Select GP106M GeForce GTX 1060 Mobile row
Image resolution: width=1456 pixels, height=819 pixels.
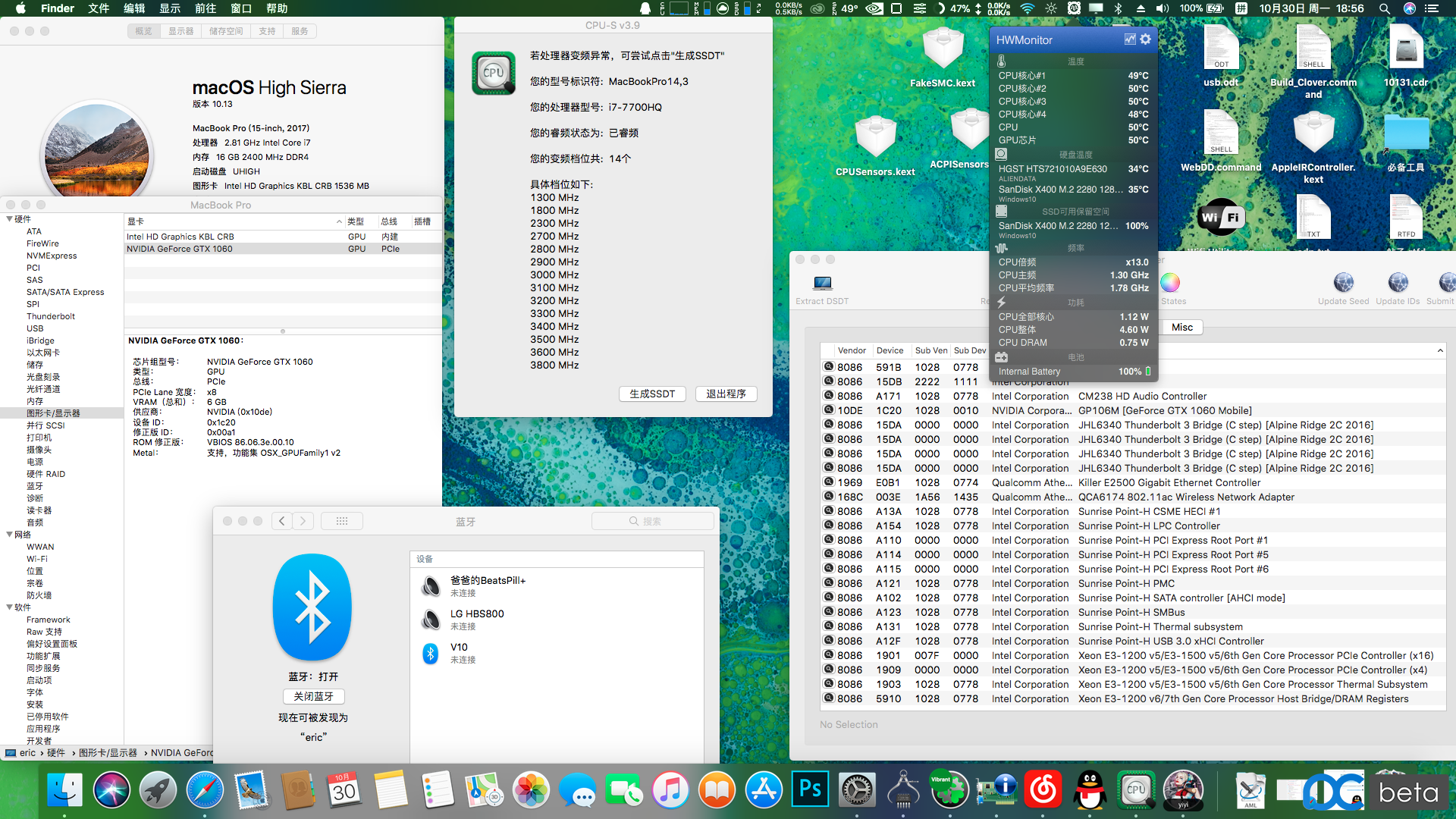pos(1133,410)
